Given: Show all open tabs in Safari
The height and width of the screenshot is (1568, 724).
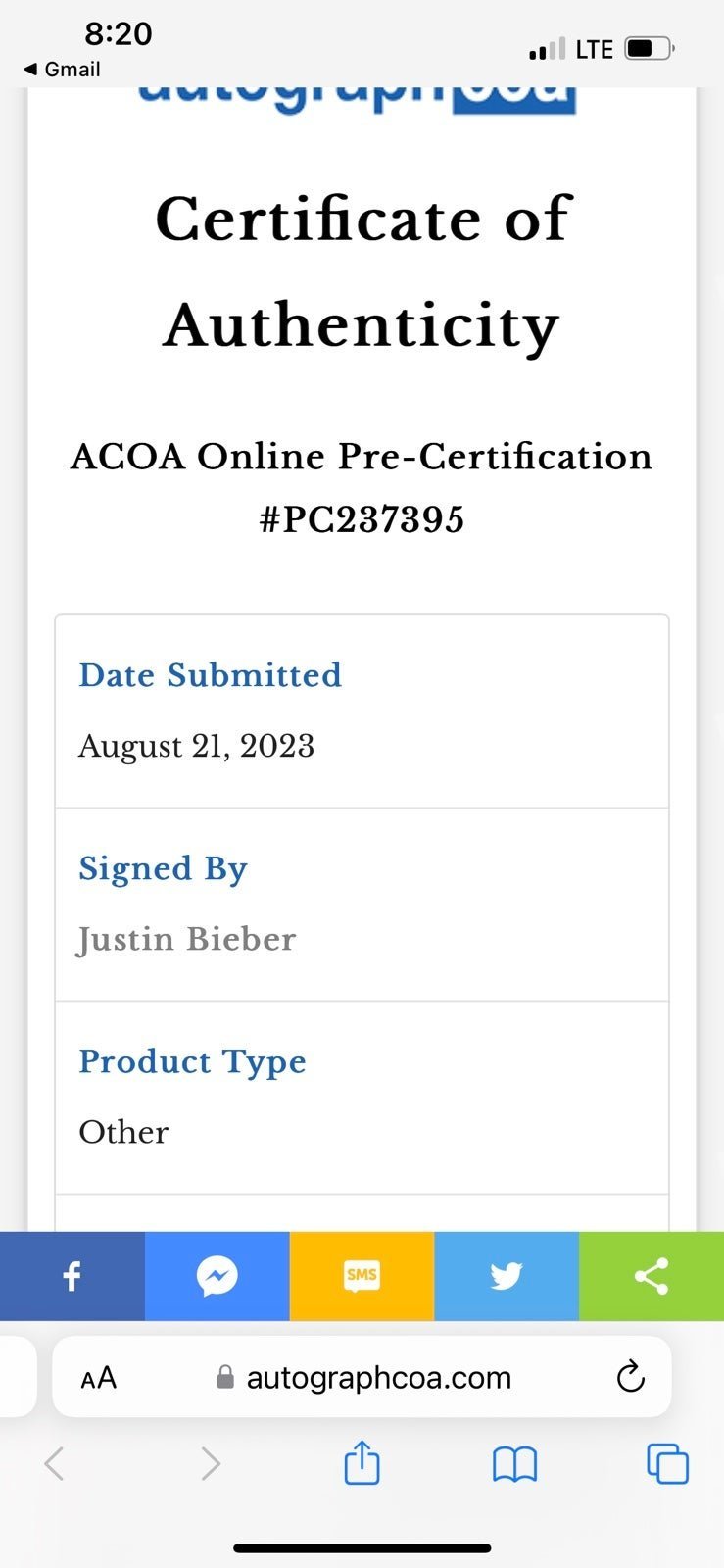Looking at the screenshot, I should pos(667,1464).
